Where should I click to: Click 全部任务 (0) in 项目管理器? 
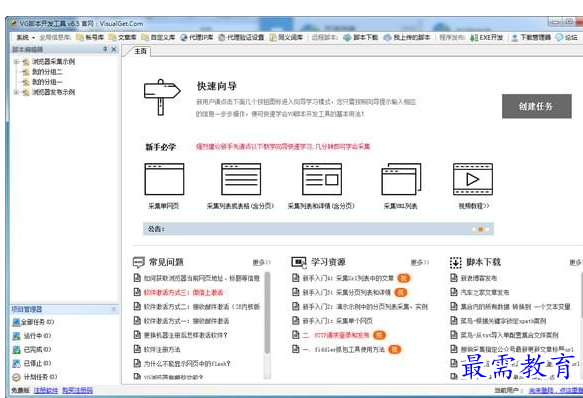34,322
